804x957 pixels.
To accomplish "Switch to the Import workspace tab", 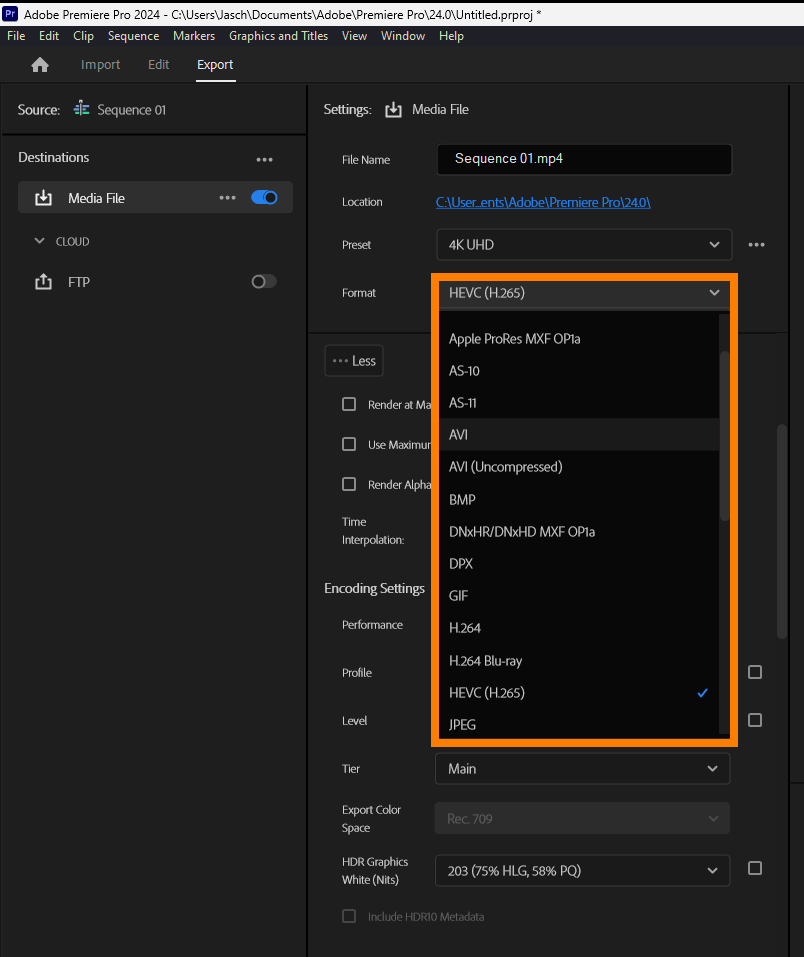I will click(100, 65).
